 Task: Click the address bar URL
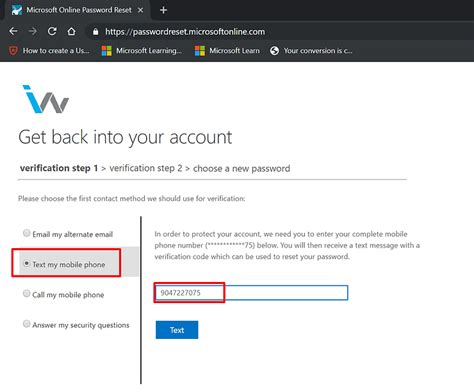[185, 32]
